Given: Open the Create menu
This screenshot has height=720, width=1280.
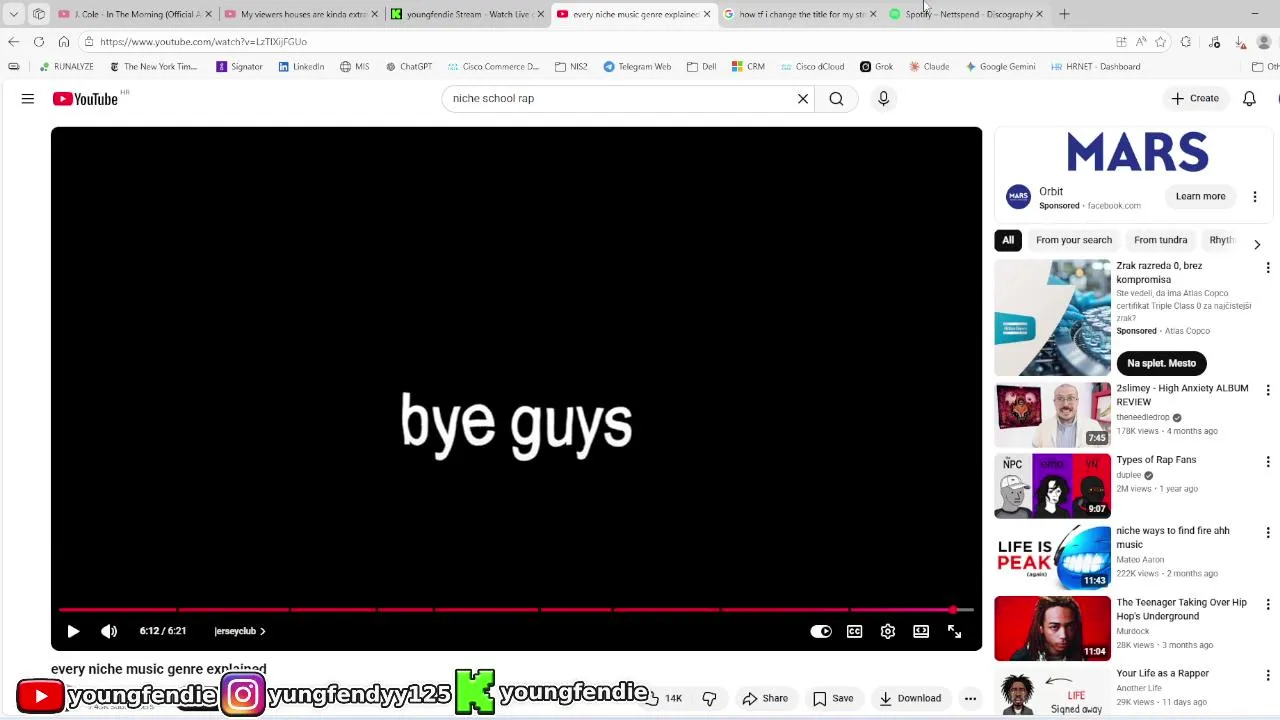Looking at the screenshot, I should (1196, 99).
